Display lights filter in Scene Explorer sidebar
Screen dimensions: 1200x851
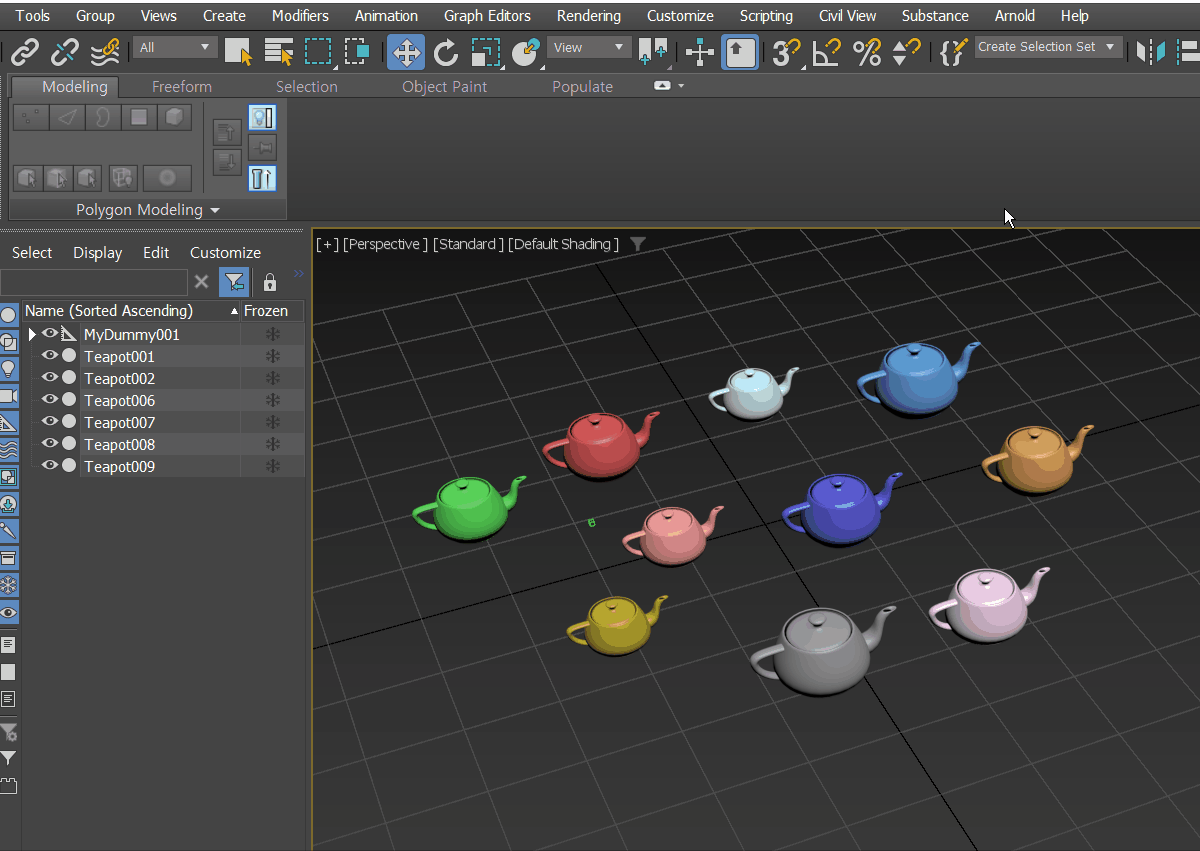[9, 369]
